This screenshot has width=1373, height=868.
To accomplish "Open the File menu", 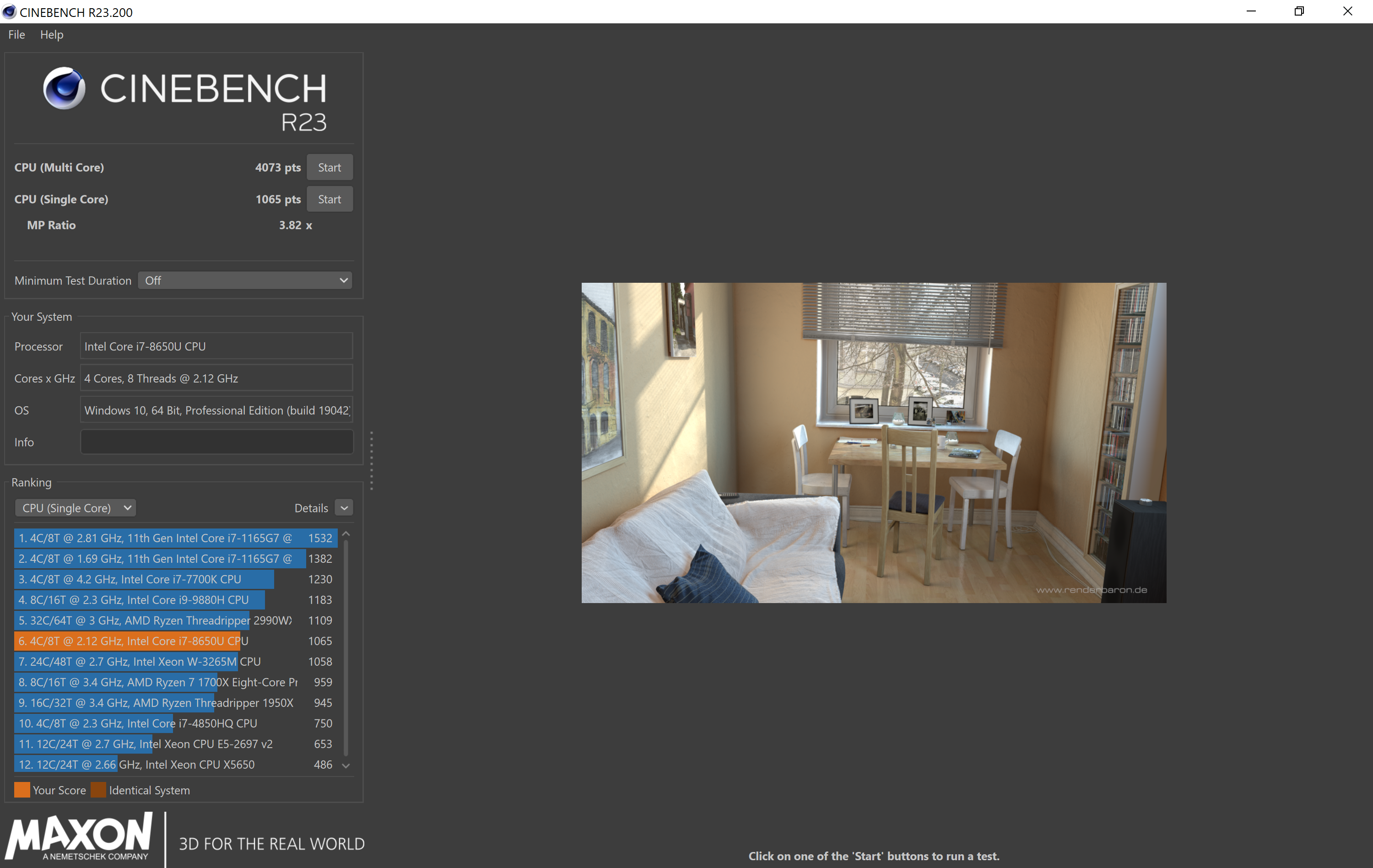I will pyautogui.click(x=16, y=35).
